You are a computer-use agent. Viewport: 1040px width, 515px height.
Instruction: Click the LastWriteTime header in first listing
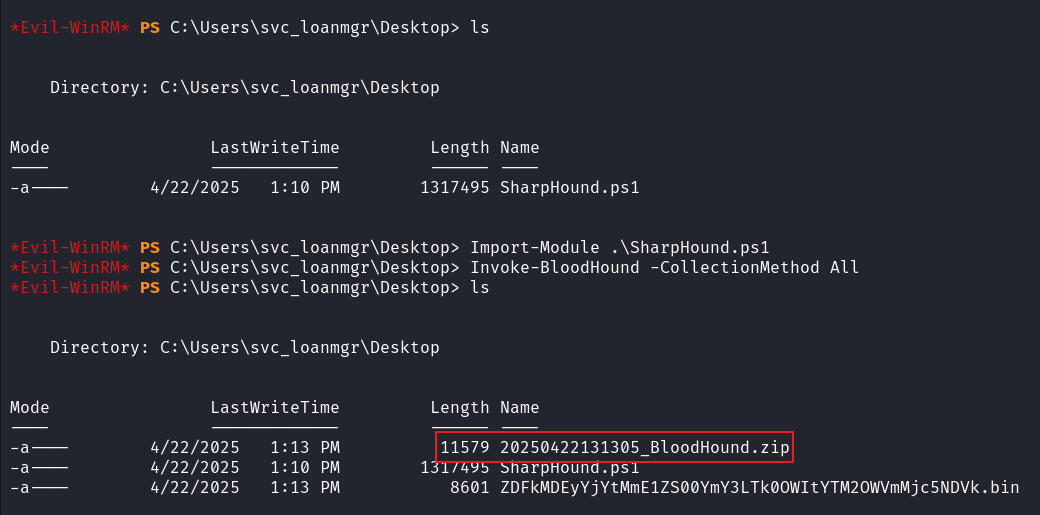pos(275,147)
